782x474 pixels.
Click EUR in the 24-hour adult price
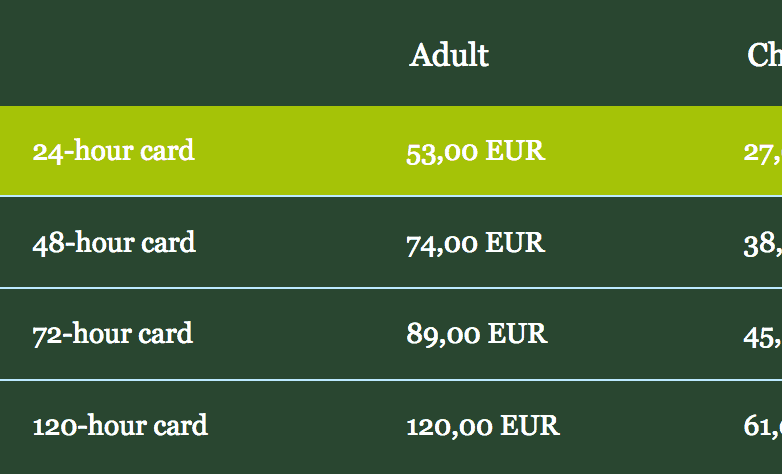[515, 152]
